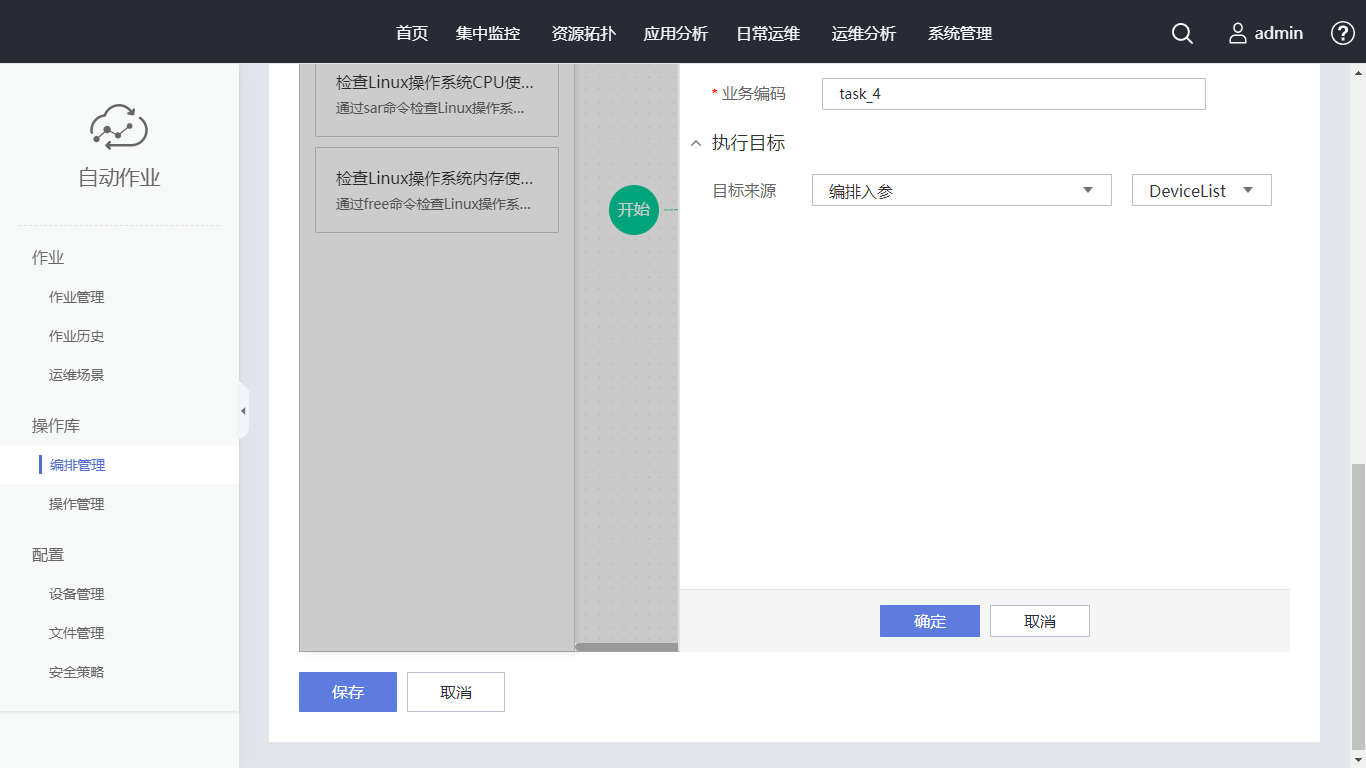
Task: Open 作业管理 in the sidebar
Action: (77, 297)
